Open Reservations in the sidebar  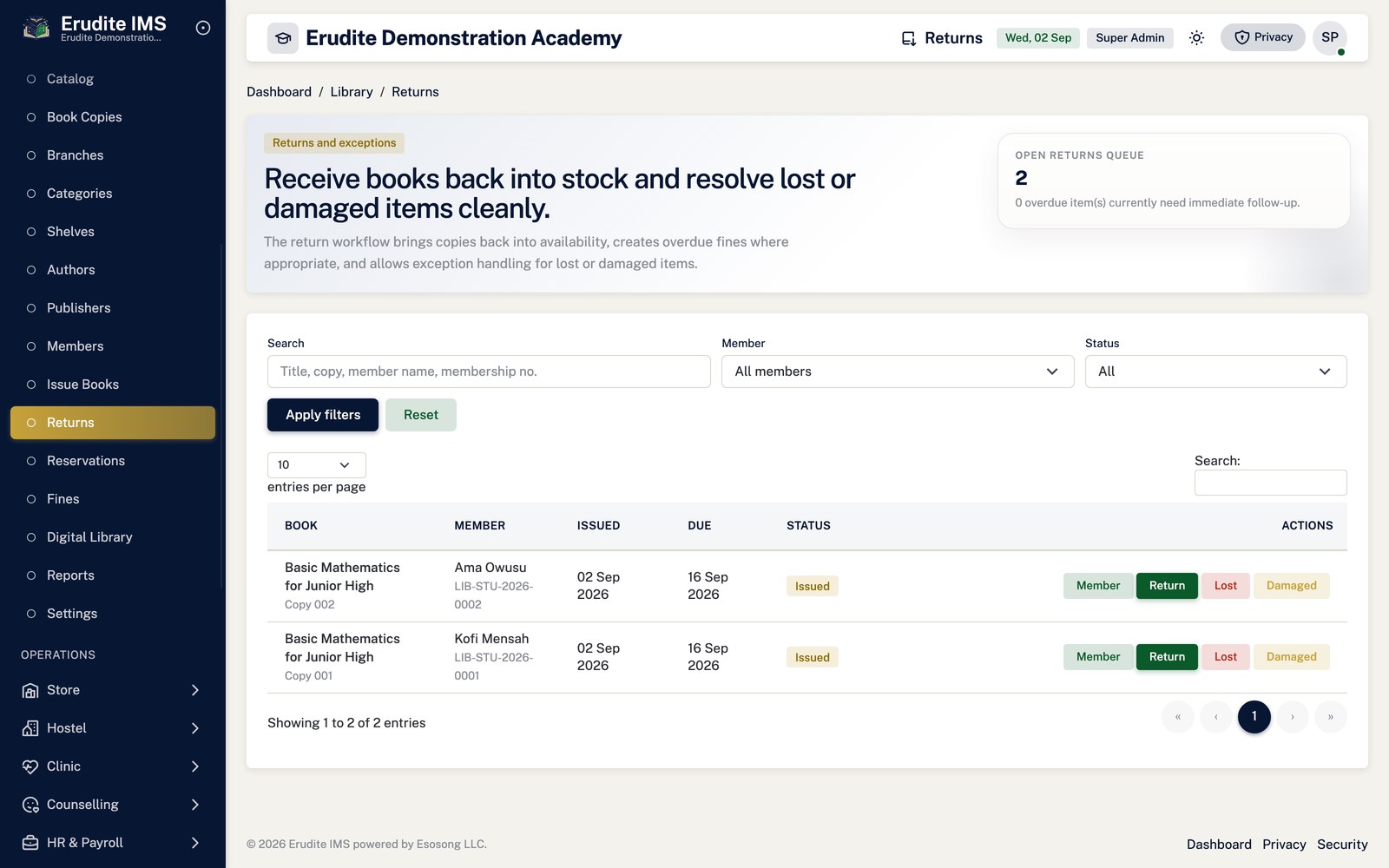(x=113, y=461)
